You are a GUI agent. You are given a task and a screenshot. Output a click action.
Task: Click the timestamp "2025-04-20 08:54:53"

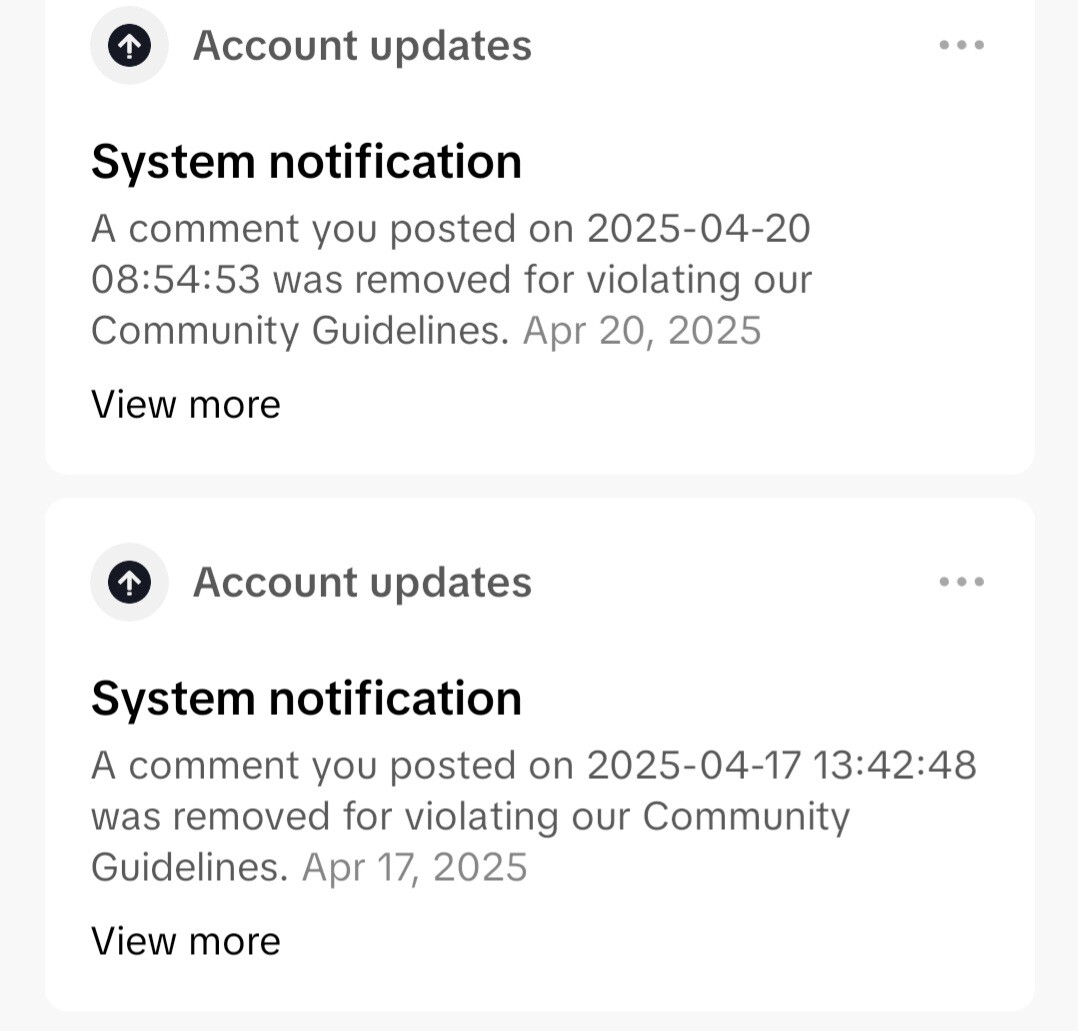pyautogui.click(x=698, y=229)
